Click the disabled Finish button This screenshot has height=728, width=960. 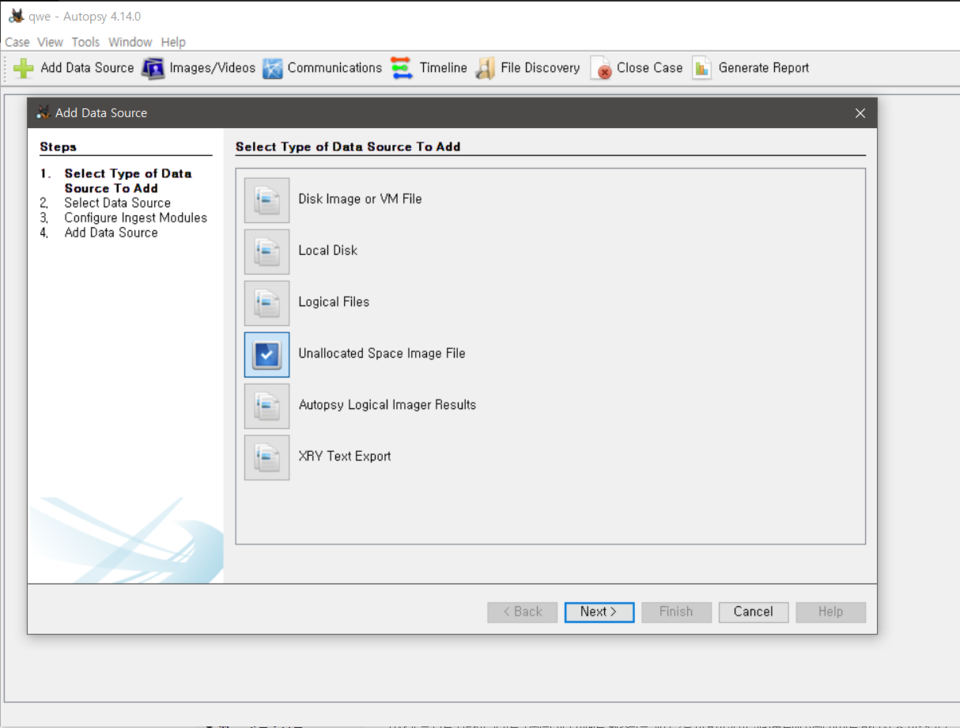tap(677, 612)
